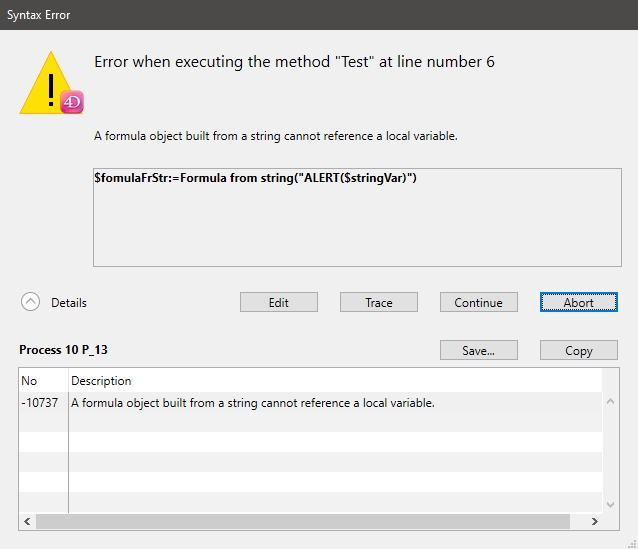Click the pink 4D badge icon
The image size is (638, 549).
(71, 102)
